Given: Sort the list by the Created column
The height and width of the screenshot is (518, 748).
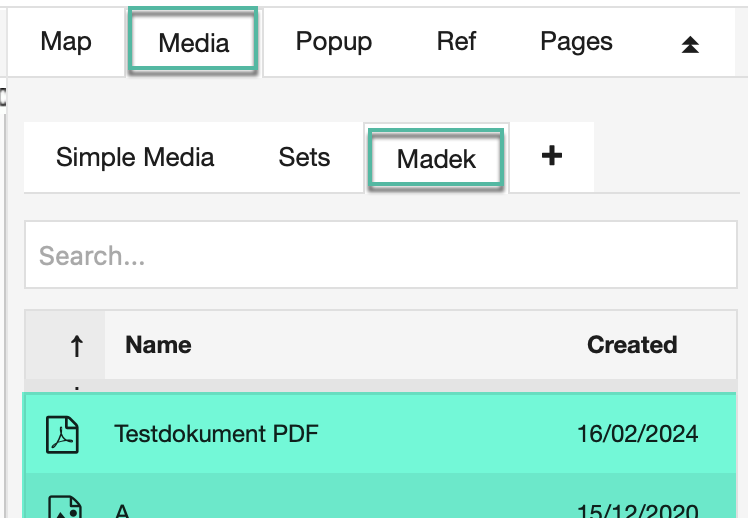Looking at the screenshot, I should 631,345.
